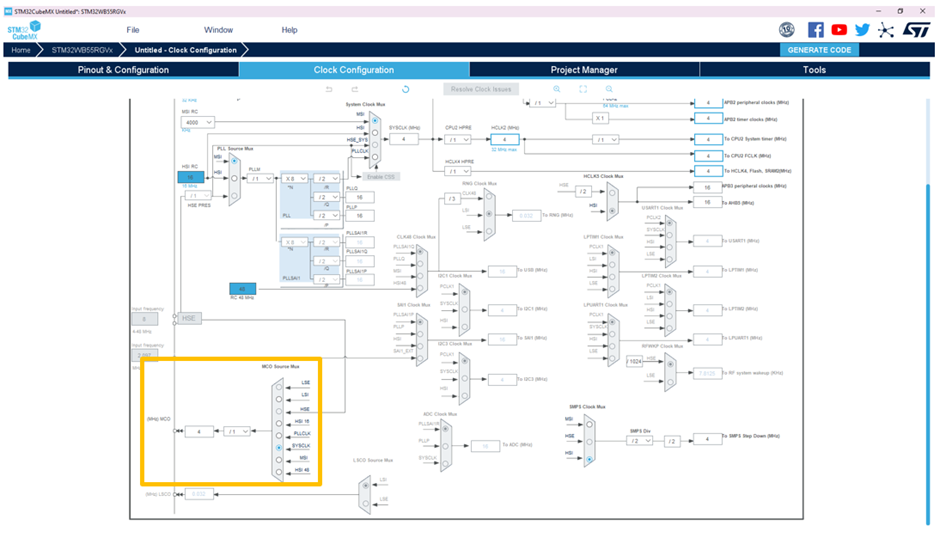Open the PLLM /1 divider dropdown
The height and width of the screenshot is (538, 940).
pyautogui.click(x=260, y=179)
